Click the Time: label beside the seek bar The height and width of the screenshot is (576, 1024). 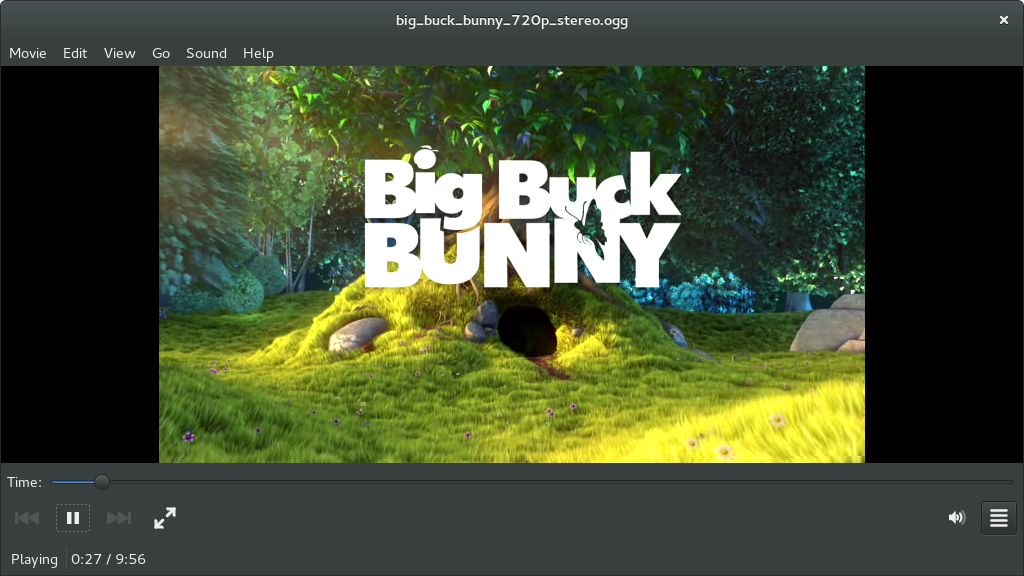click(x=24, y=482)
